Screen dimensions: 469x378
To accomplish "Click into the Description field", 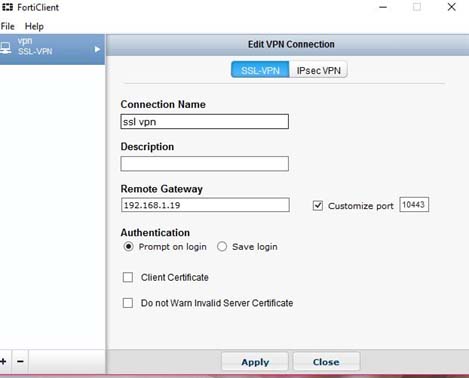I will coord(205,164).
